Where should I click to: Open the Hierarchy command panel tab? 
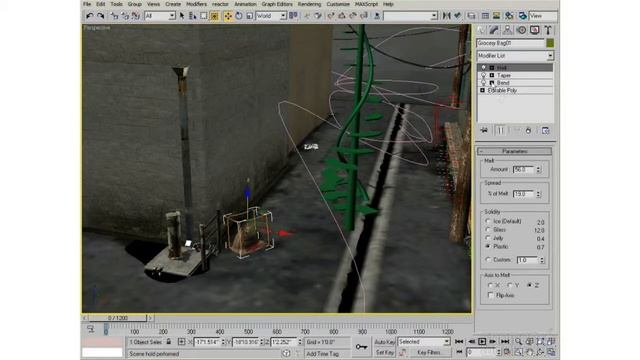507,30
